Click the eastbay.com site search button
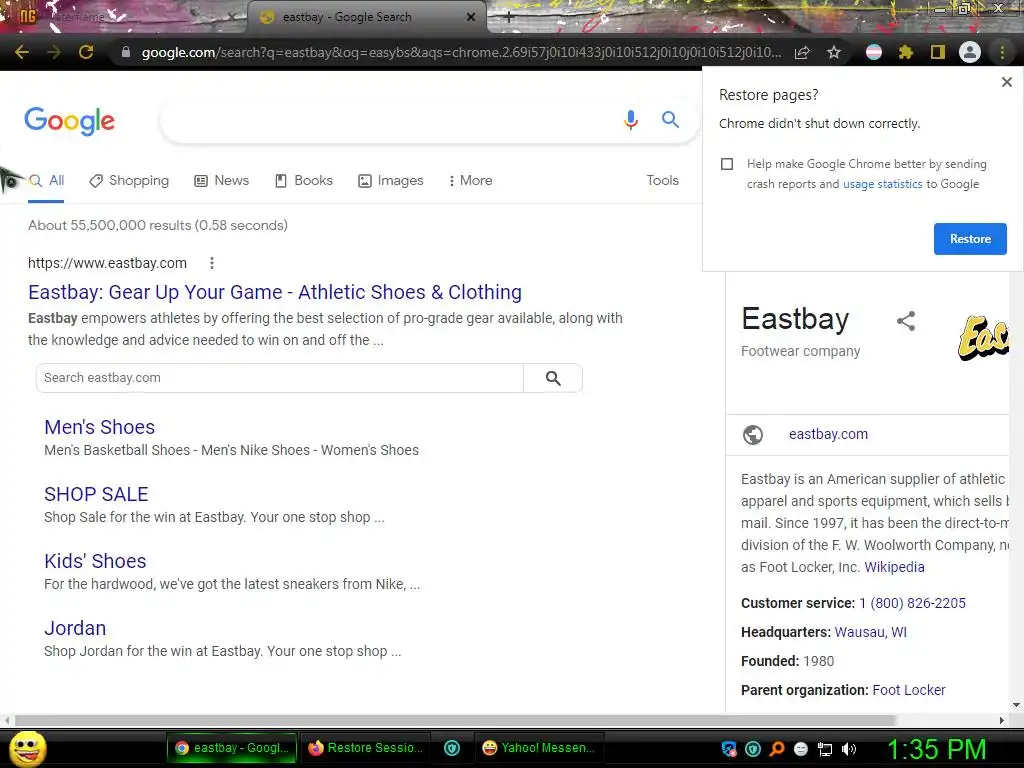The height and width of the screenshot is (768, 1024). (x=553, y=378)
